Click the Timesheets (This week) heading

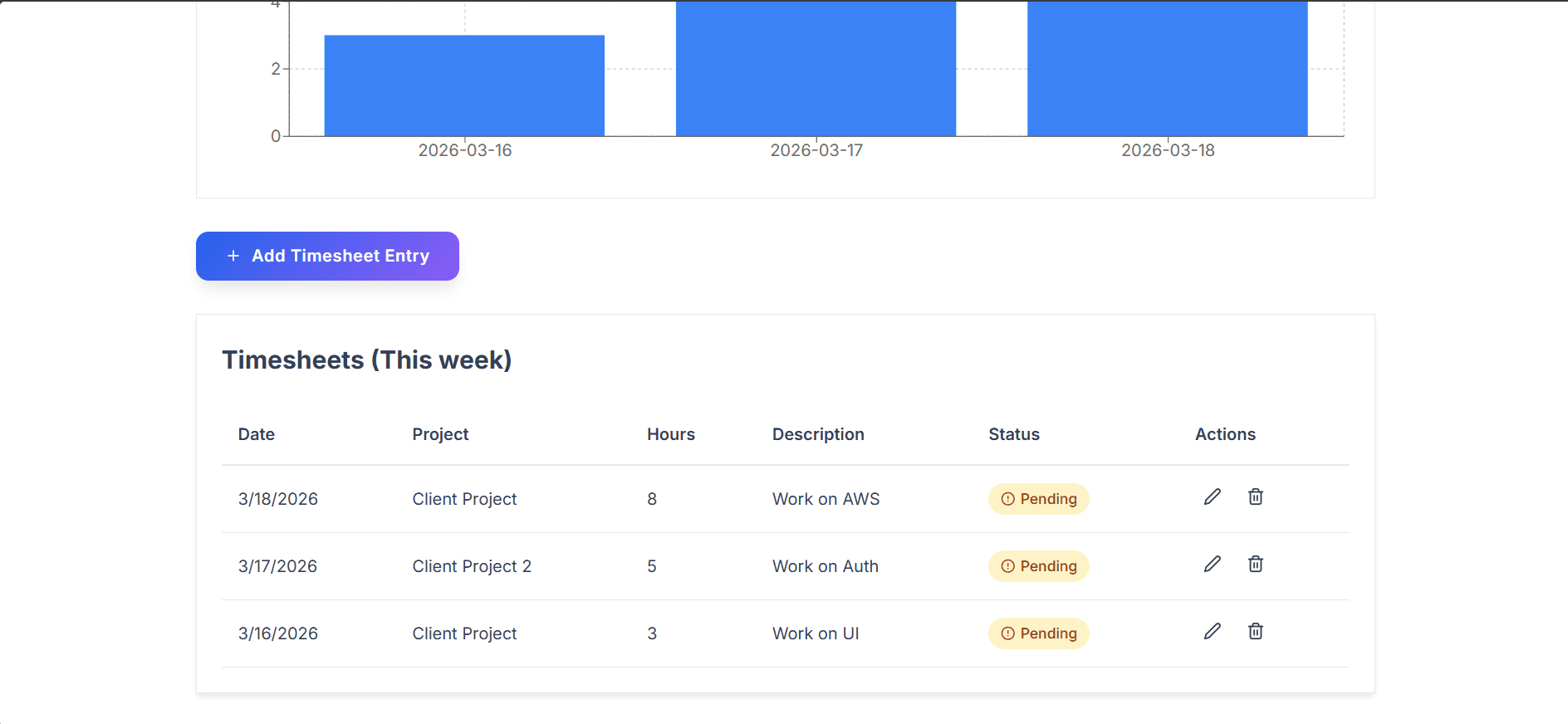(x=366, y=360)
